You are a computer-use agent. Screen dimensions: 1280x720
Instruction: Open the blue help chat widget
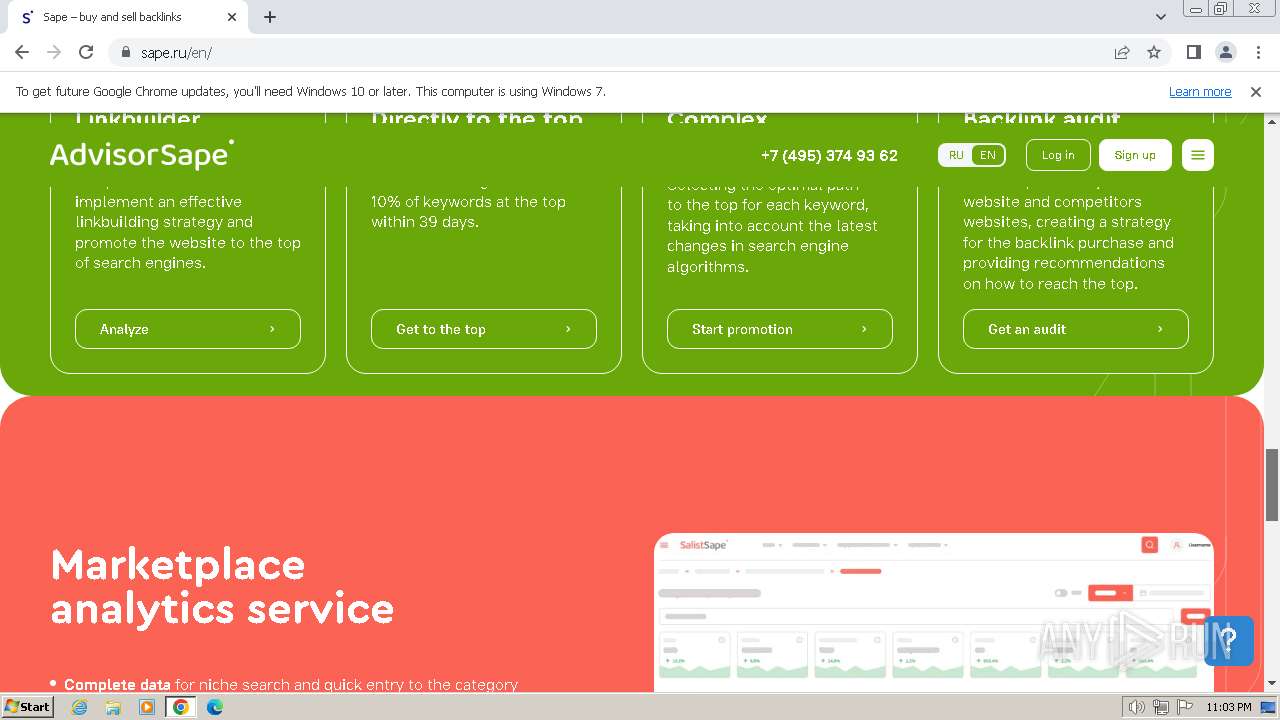[1229, 641]
